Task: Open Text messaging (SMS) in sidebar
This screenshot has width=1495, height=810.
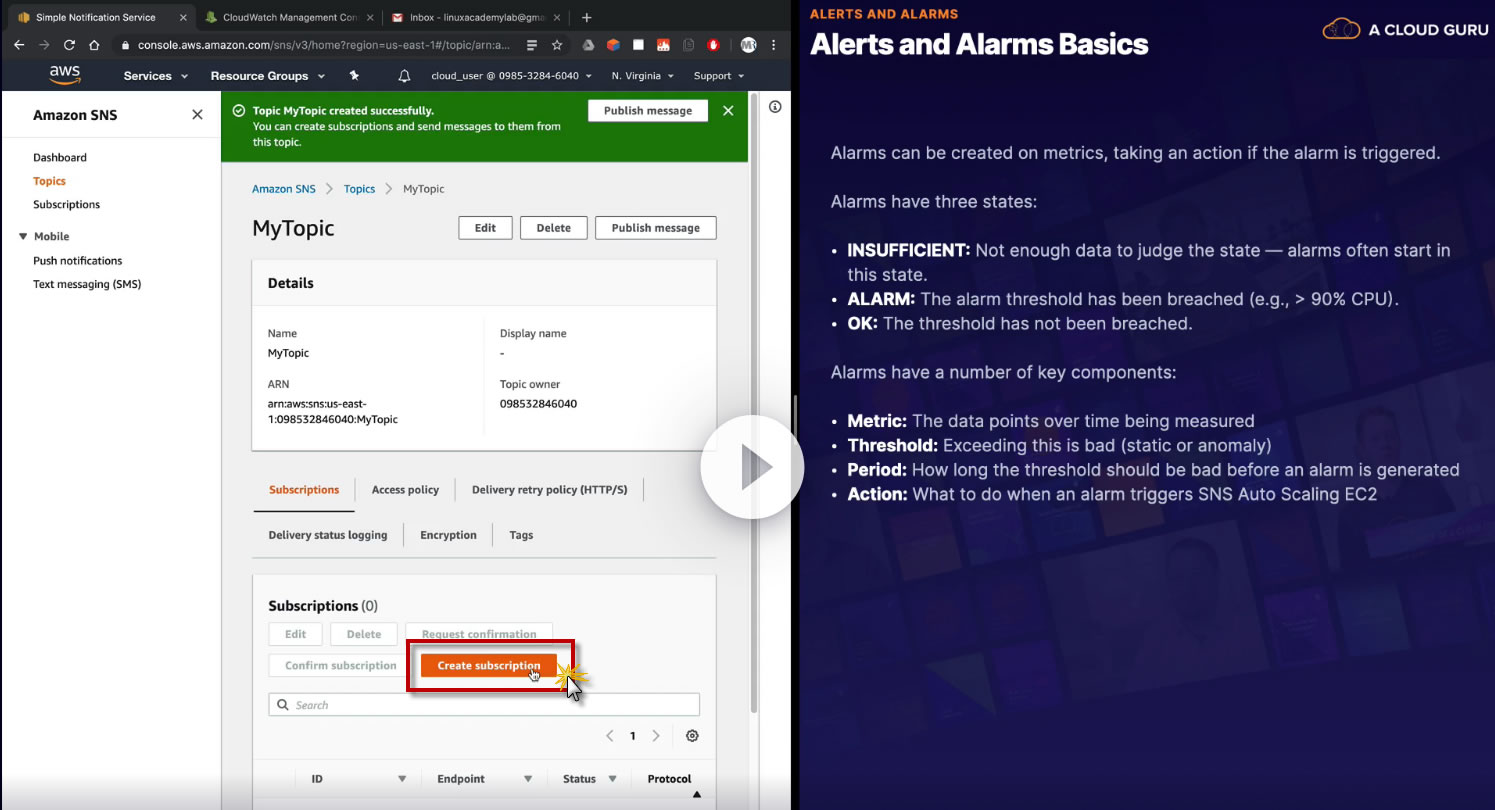Action: (x=87, y=284)
